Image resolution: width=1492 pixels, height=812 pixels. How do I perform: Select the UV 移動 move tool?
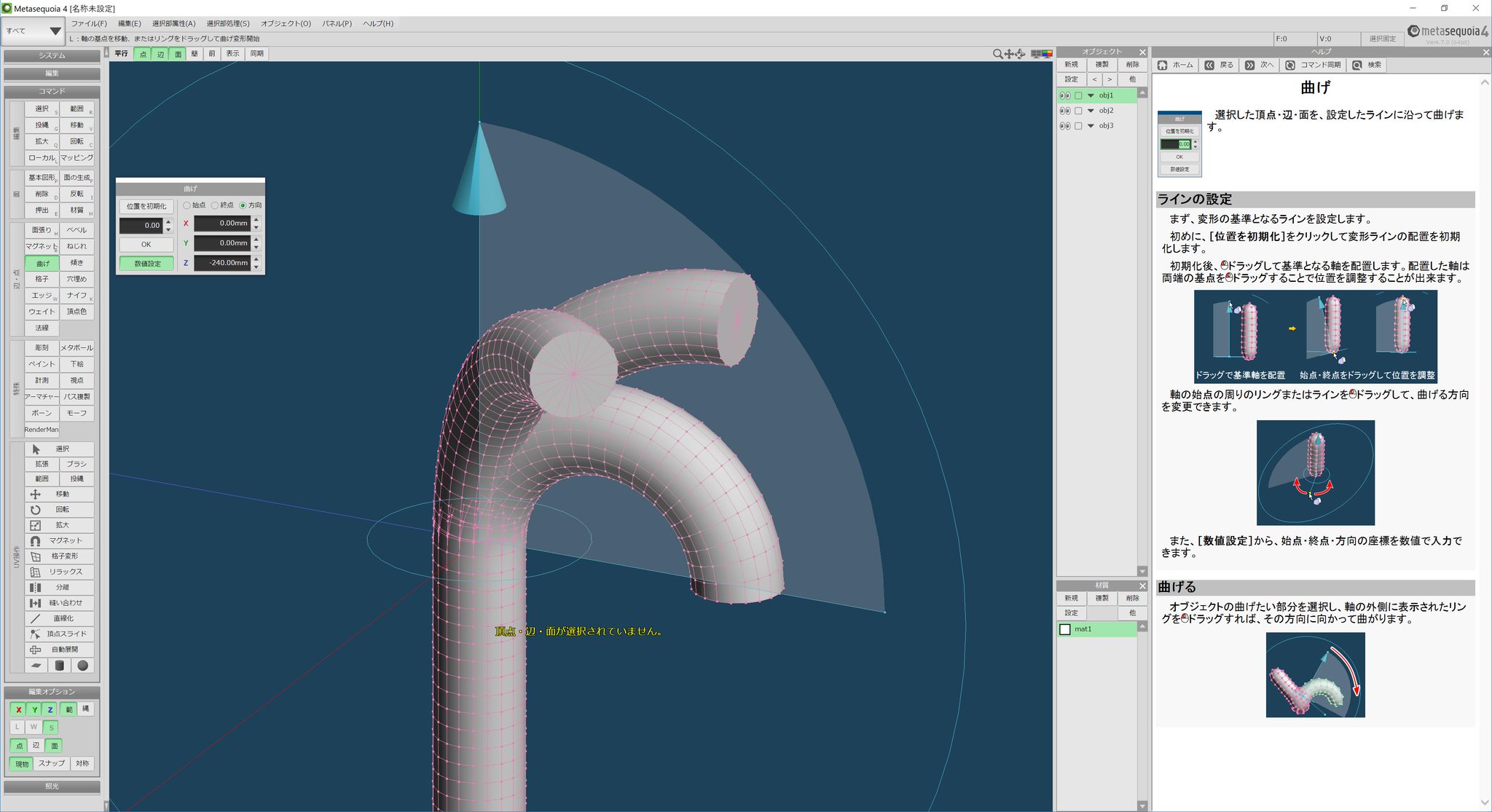click(59, 494)
